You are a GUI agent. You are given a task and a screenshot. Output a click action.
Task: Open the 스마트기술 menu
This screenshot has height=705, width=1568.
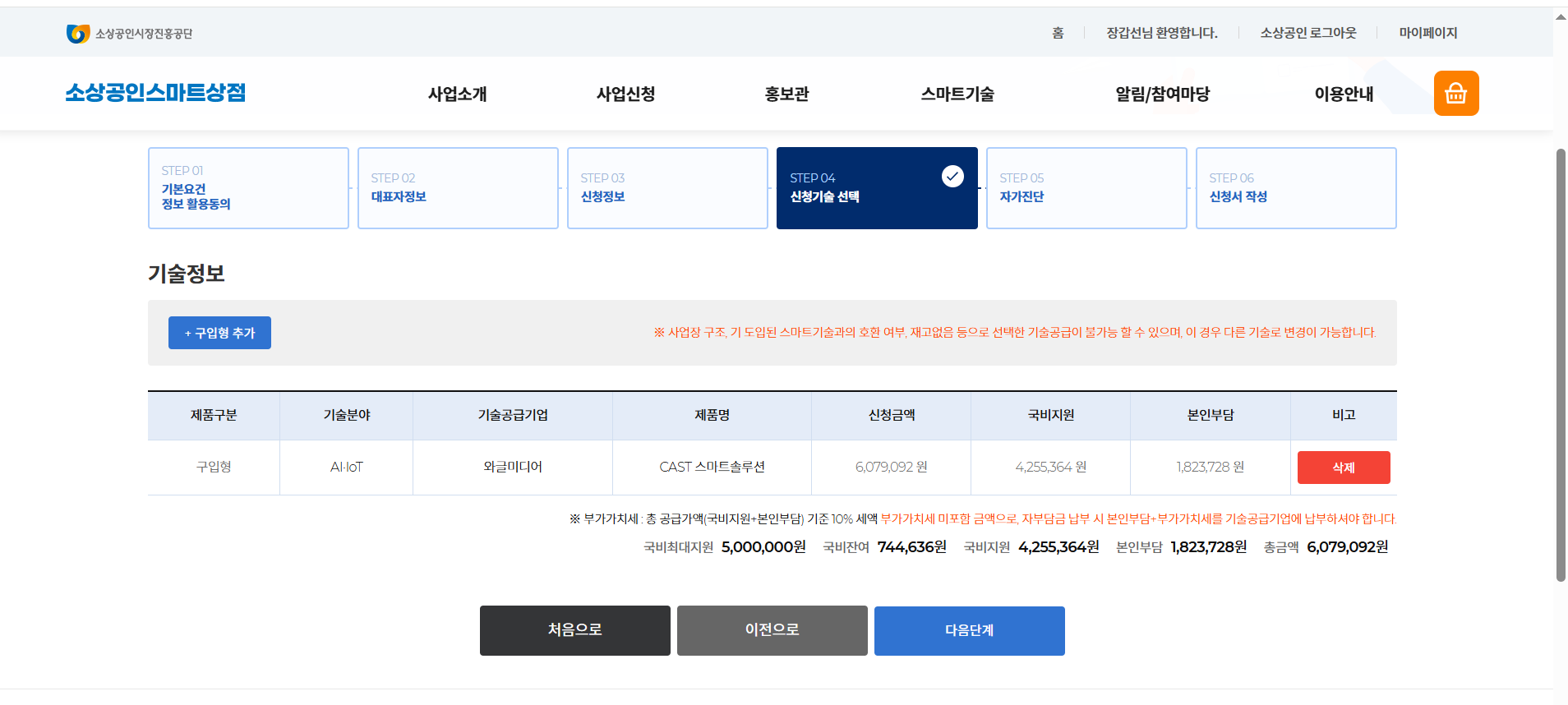click(957, 94)
